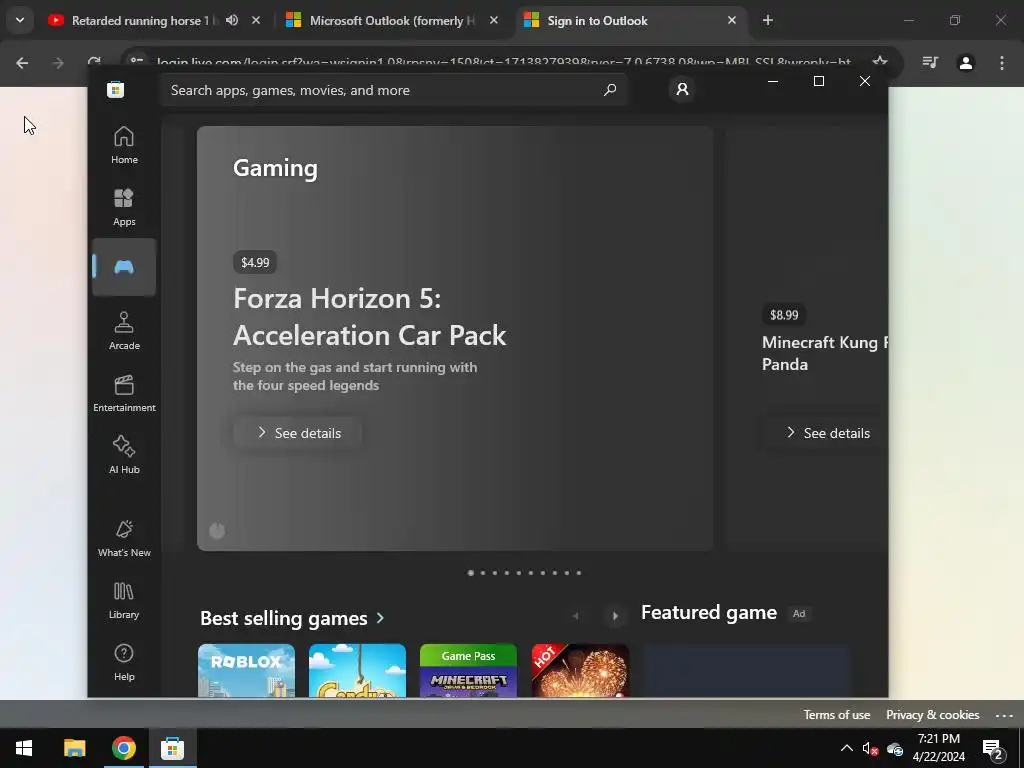The image size is (1024, 768).
Task: Click the search magnifier icon in Store
Action: click(x=609, y=90)
